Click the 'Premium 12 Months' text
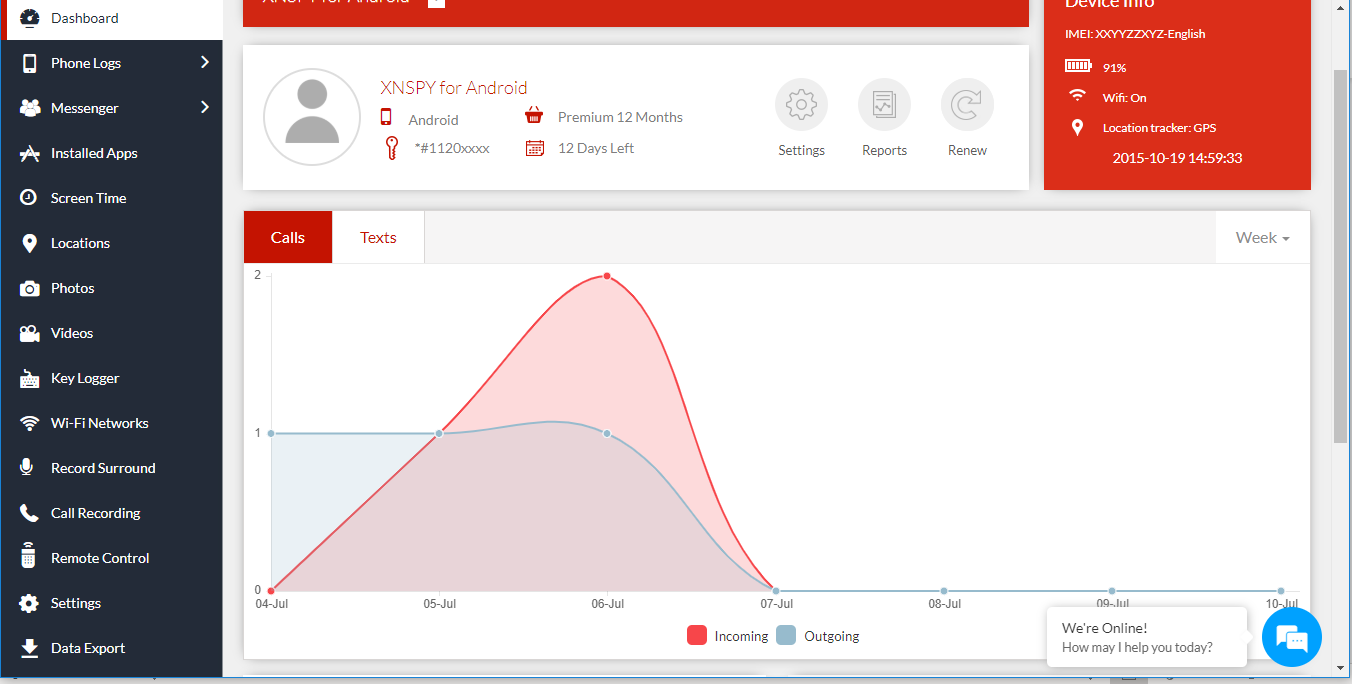Image resolution: width=1352 pixels, height=684 pixels. (620, 117)
